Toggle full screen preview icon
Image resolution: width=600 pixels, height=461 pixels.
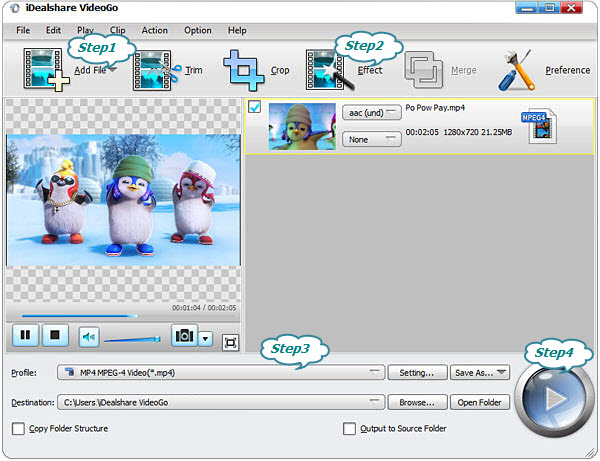230,342
